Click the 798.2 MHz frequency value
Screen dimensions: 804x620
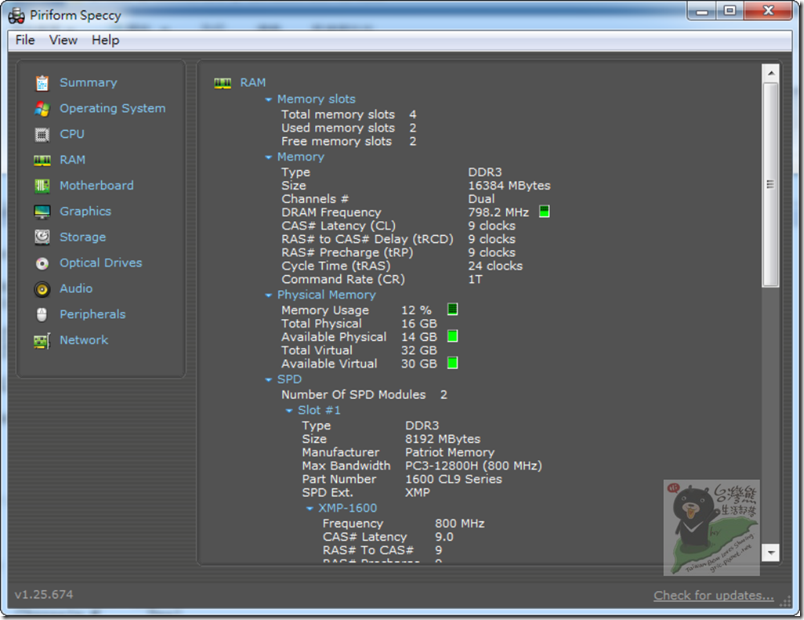(498, 212)
